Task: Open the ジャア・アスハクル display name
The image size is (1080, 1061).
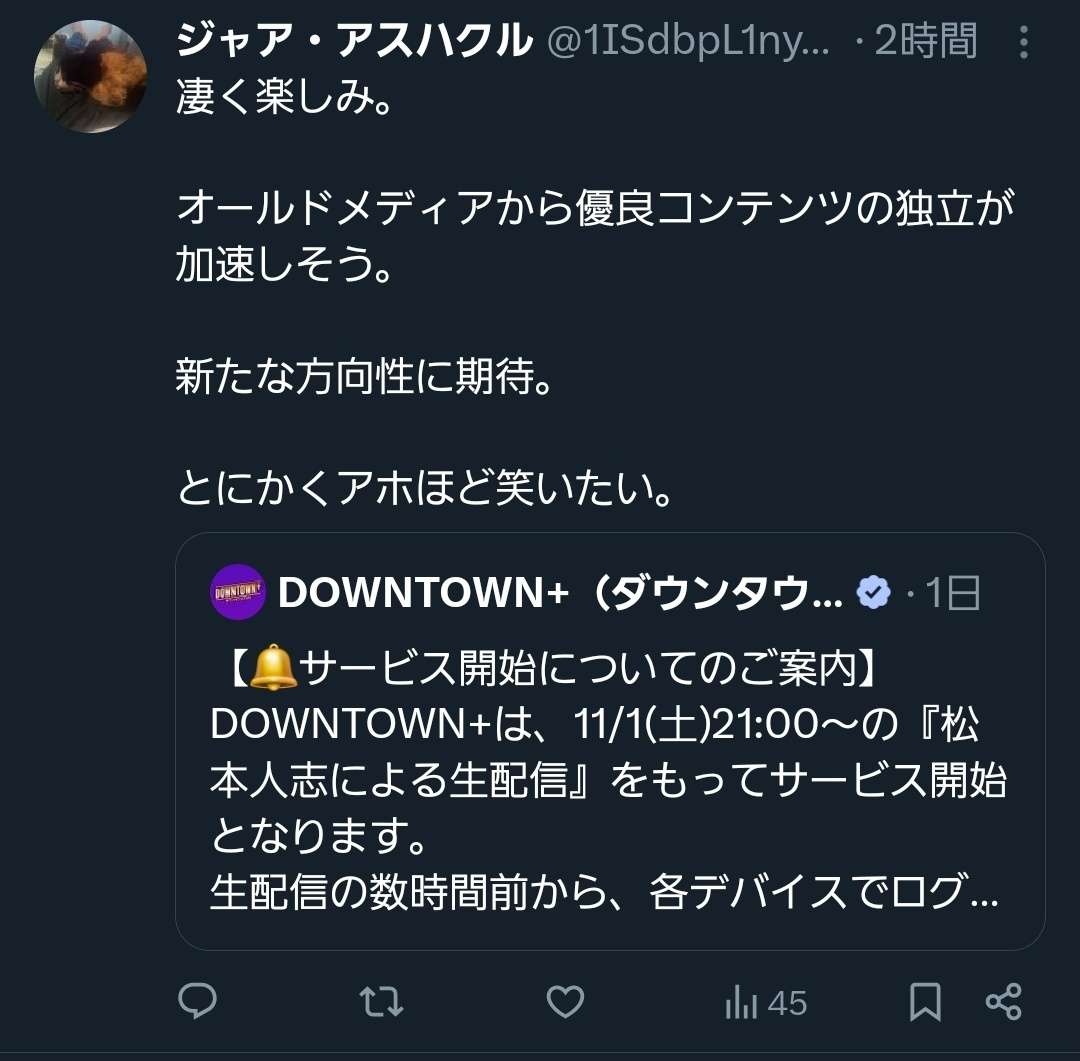Action: pos(354,42)
